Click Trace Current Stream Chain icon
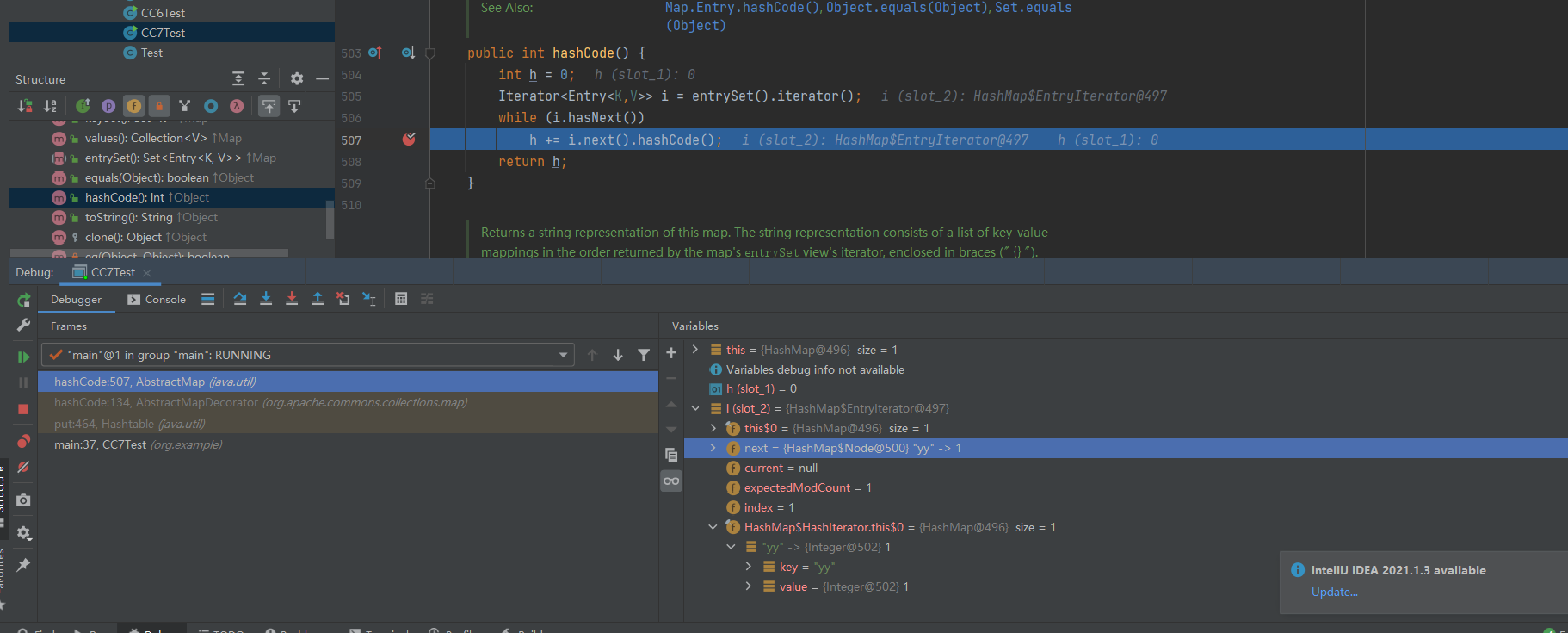 point(427,299)
